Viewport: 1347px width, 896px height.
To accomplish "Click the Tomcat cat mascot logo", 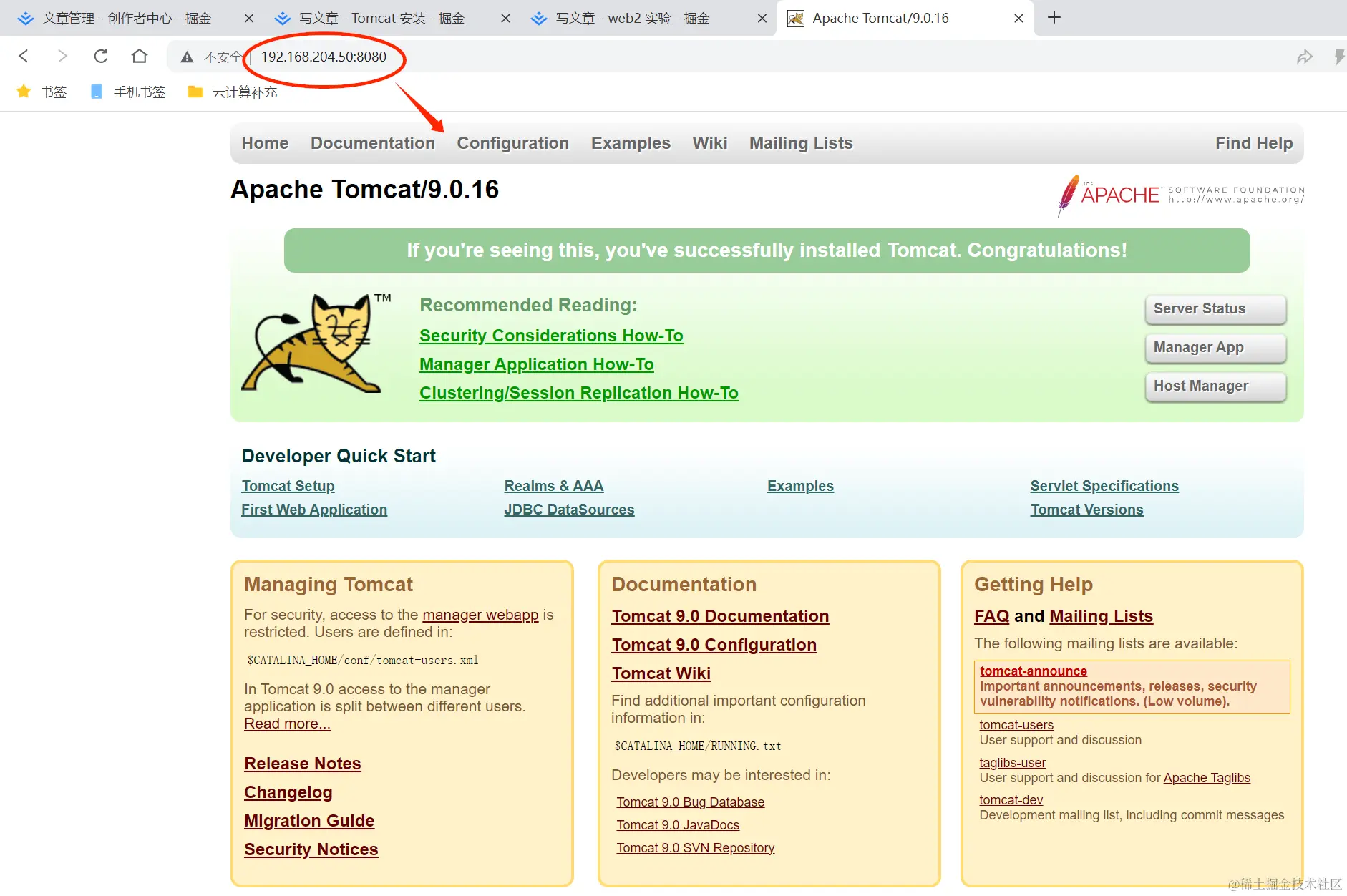I will pyautogui.click(x=315, y=343).
